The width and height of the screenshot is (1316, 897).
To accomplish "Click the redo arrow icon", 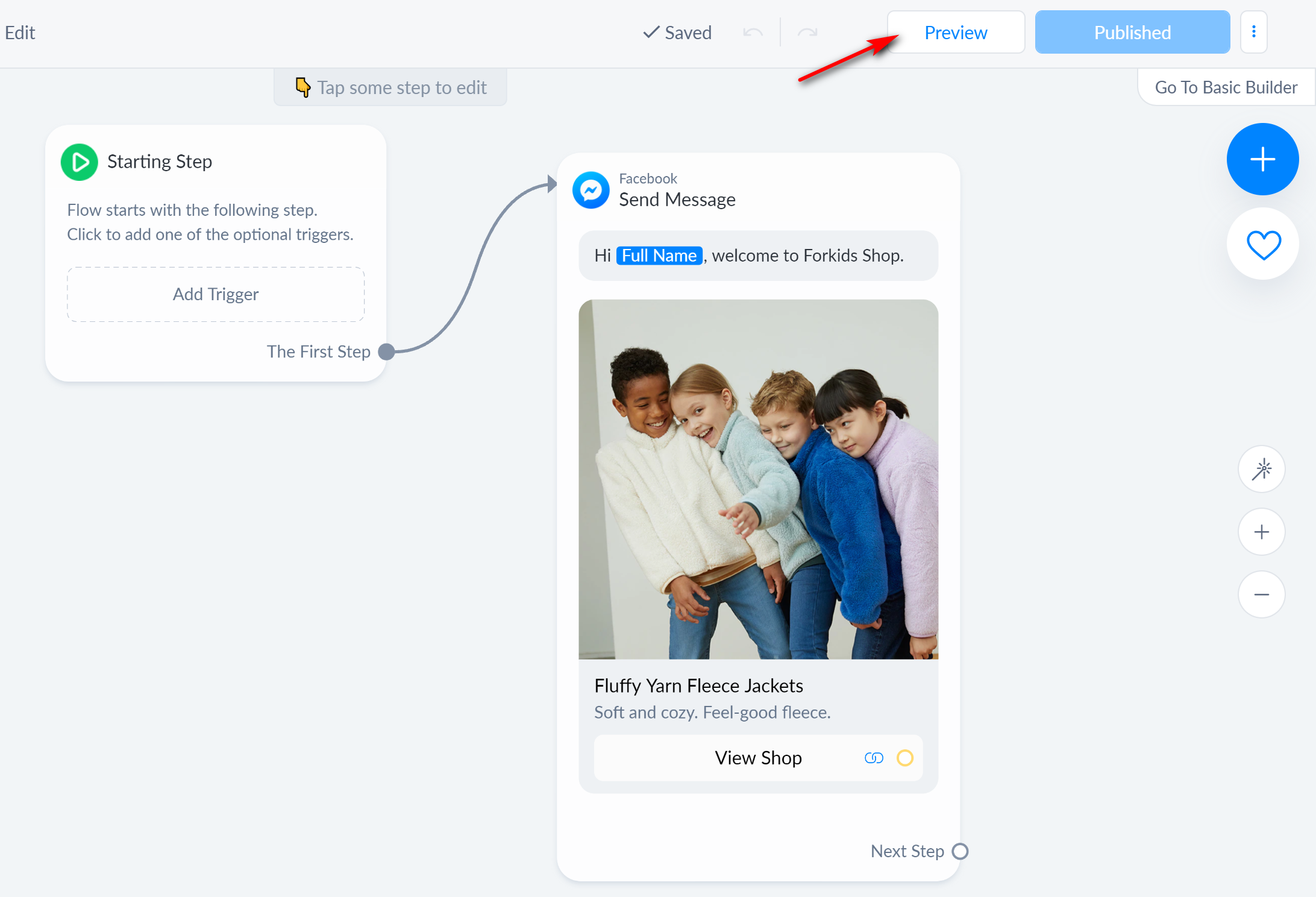I will pos(807,33).
